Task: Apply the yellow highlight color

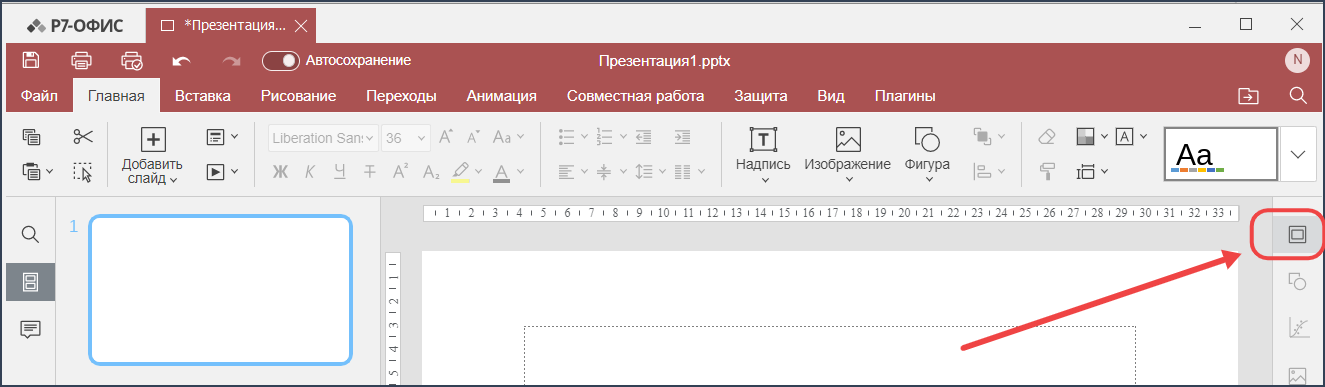Action: coord(461,172)
